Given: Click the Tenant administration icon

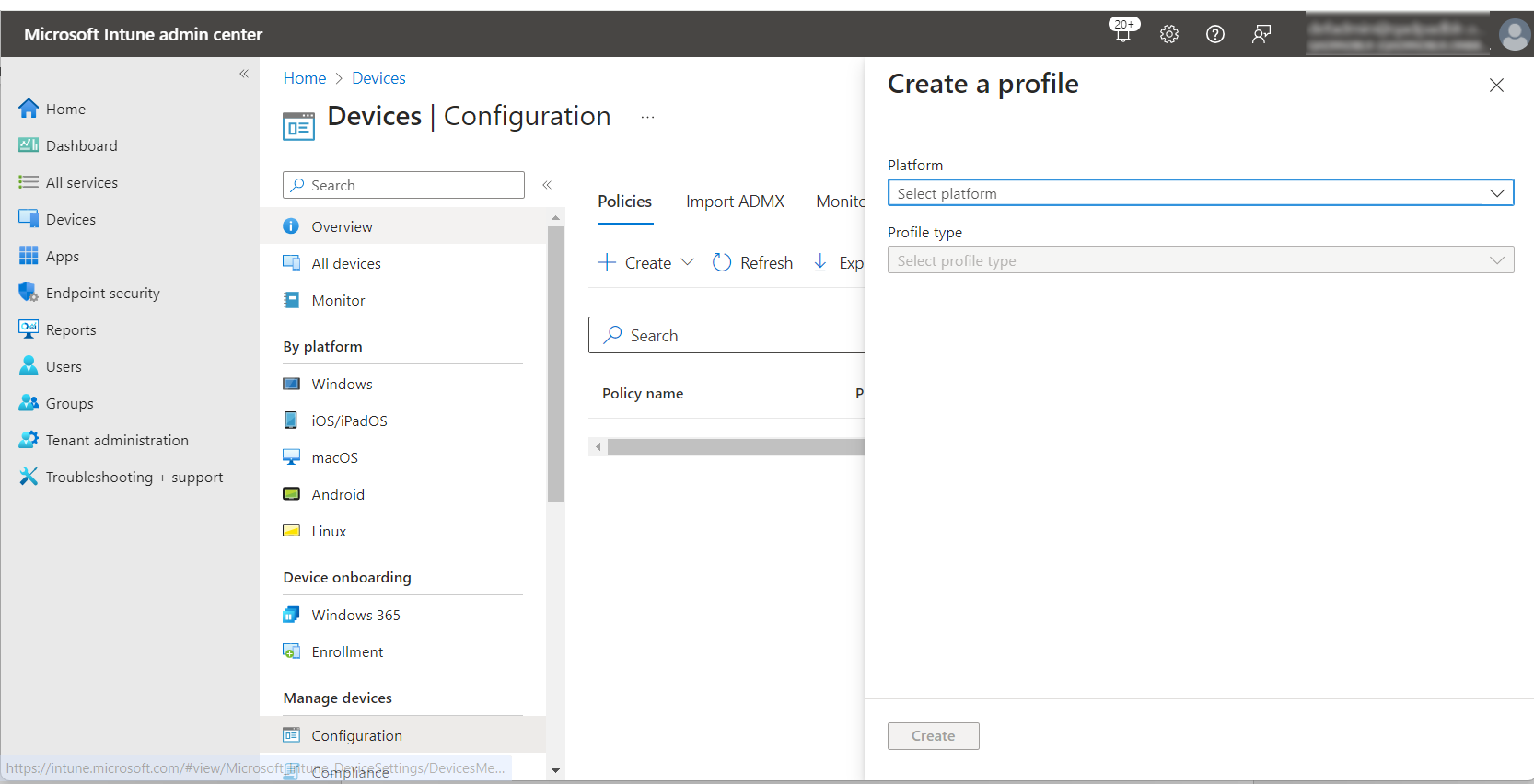Looking at the screenshot, I should [29, 440].
